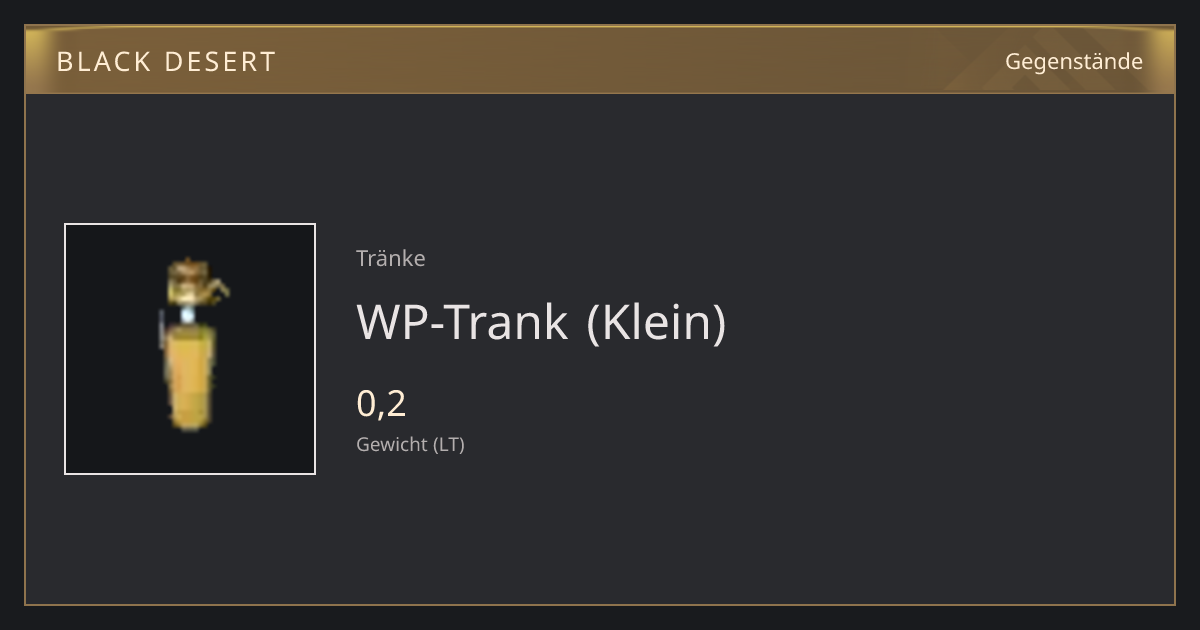Click the word (Klein) in the title
The height and width of the screenshot is (630, 1200).
tap(656, 322)
